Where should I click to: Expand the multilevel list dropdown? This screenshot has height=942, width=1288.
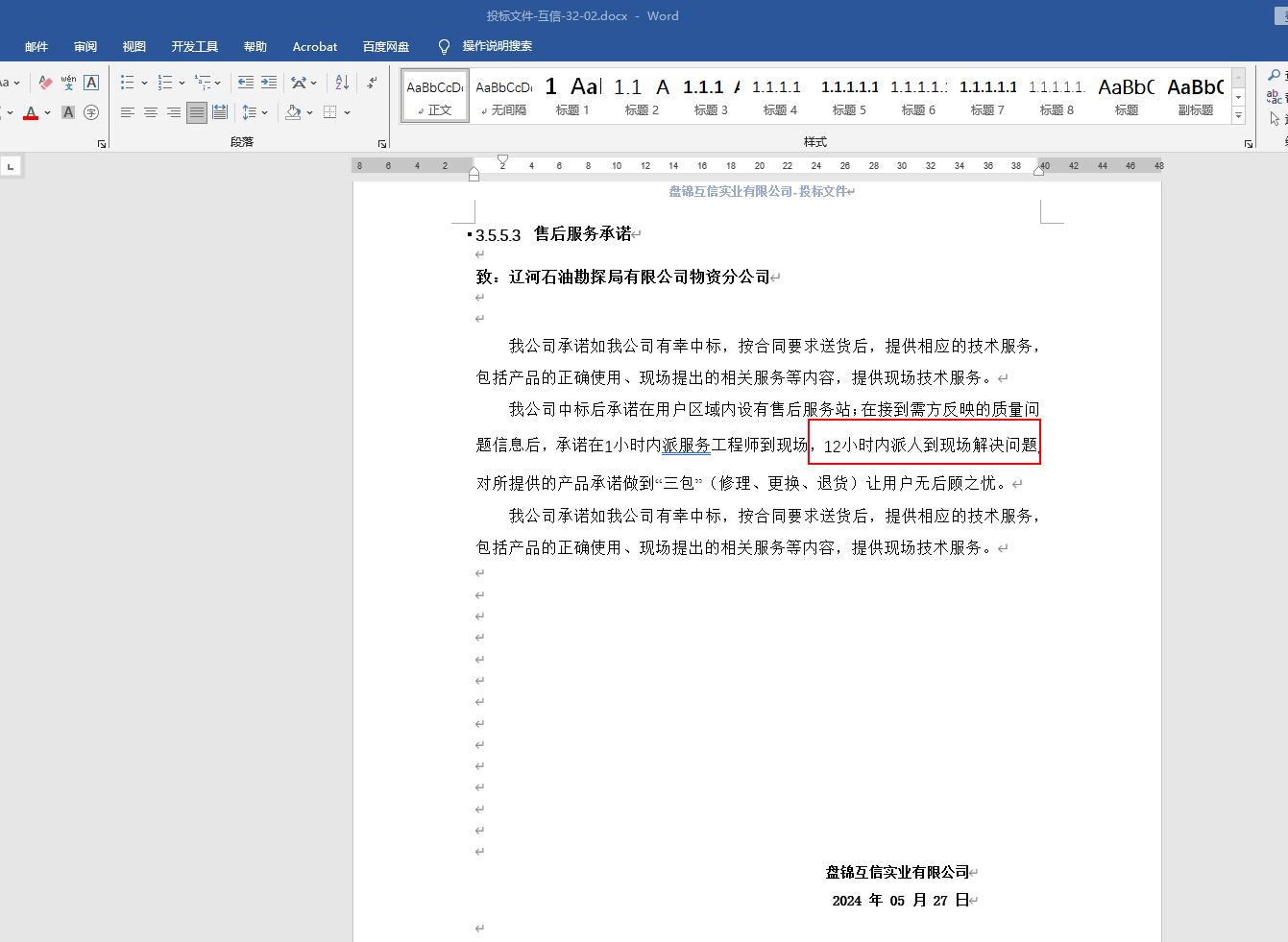point(218,83)
